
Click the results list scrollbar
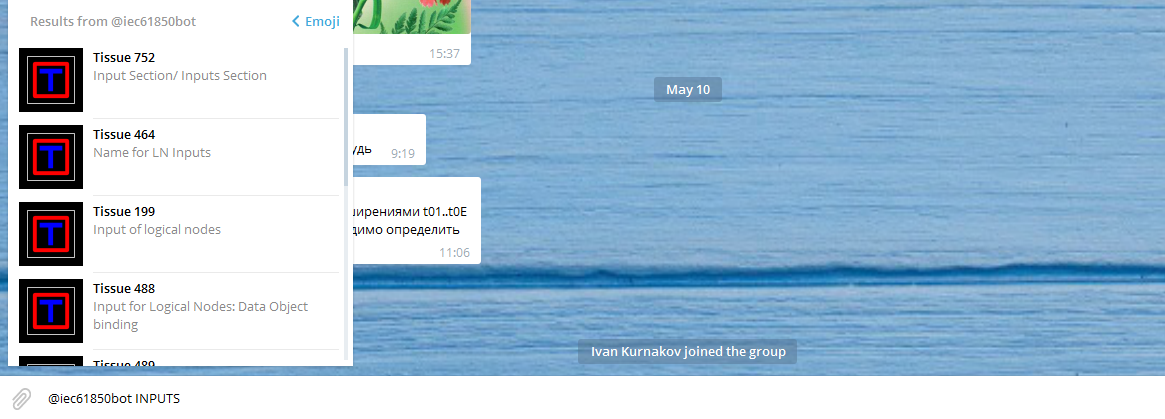[345, 117]
